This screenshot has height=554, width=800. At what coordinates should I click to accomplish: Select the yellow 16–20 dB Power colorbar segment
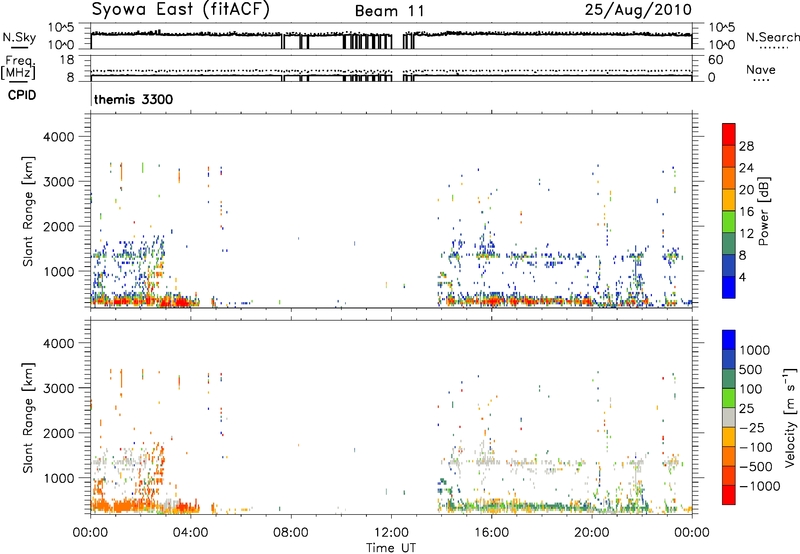click(x=729, y=200)
